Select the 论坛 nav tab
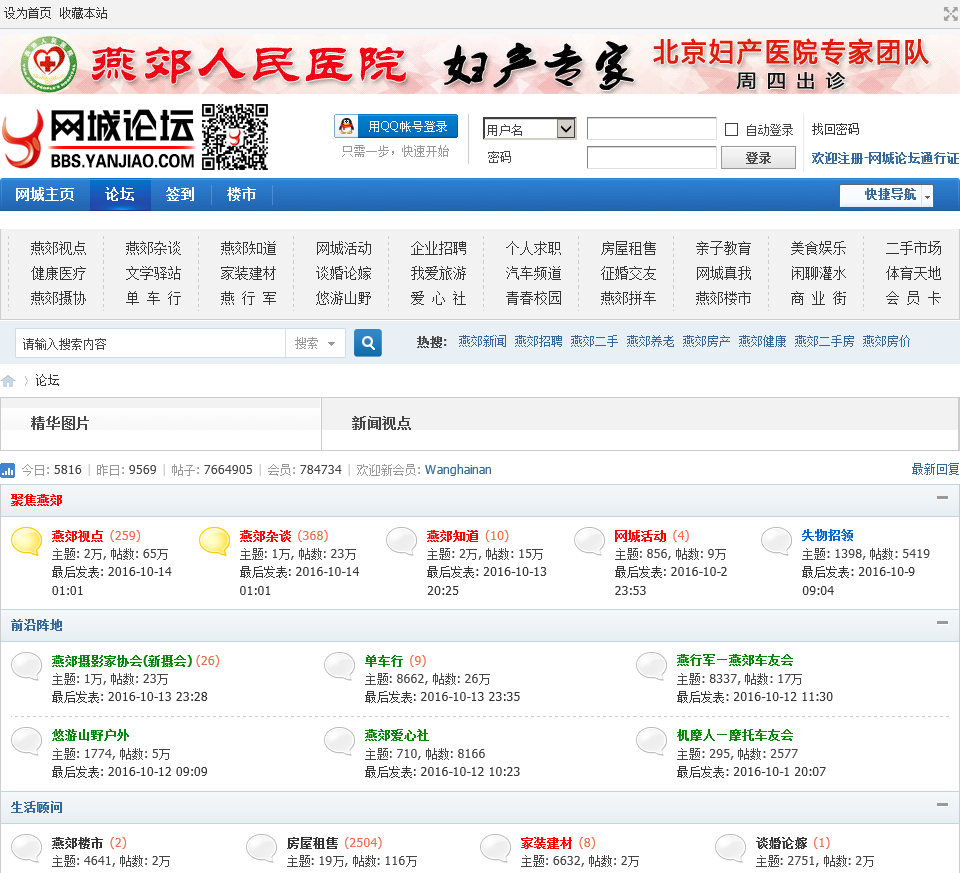 pos(120,195)
